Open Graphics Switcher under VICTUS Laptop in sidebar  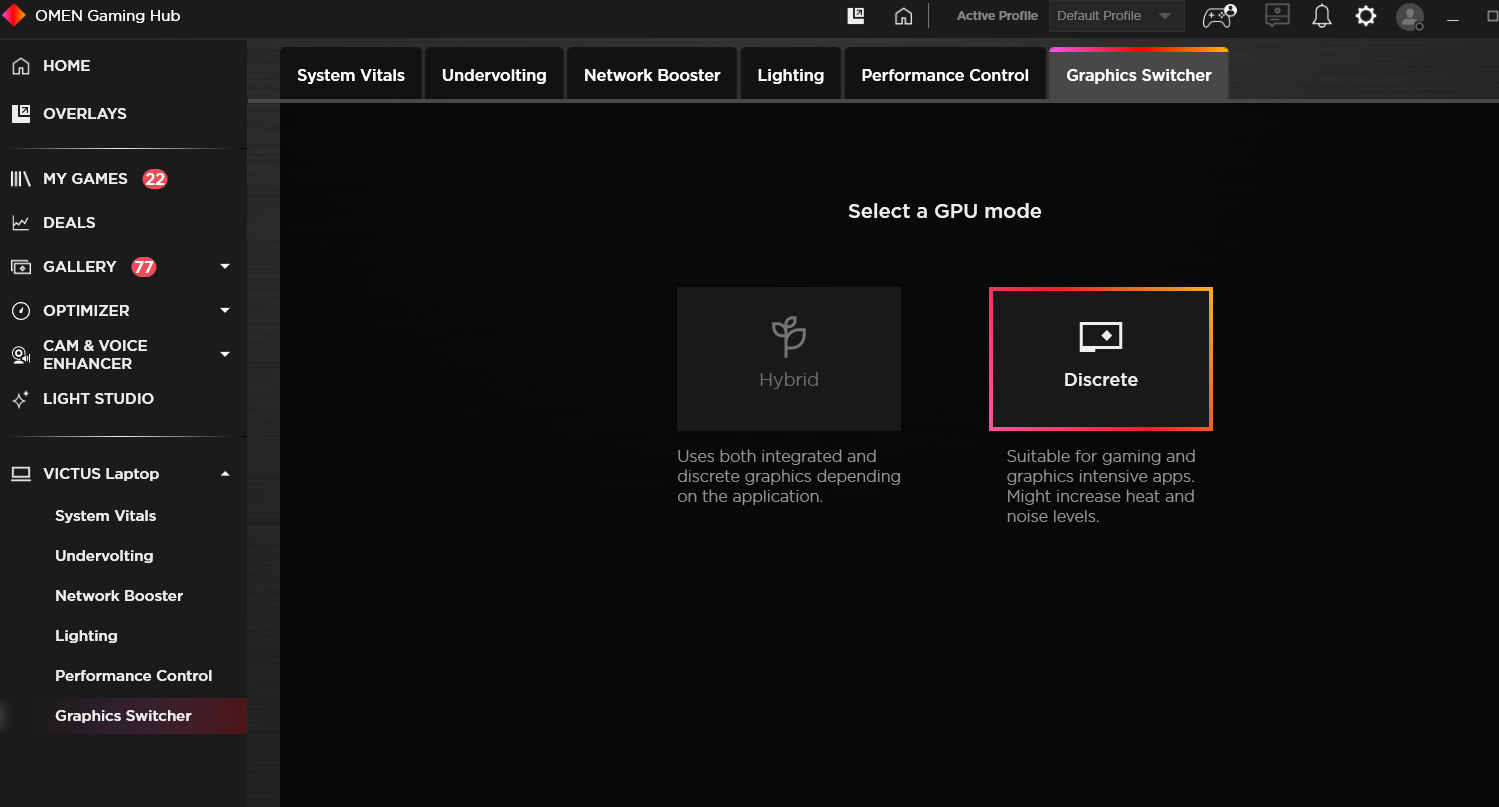123,716
